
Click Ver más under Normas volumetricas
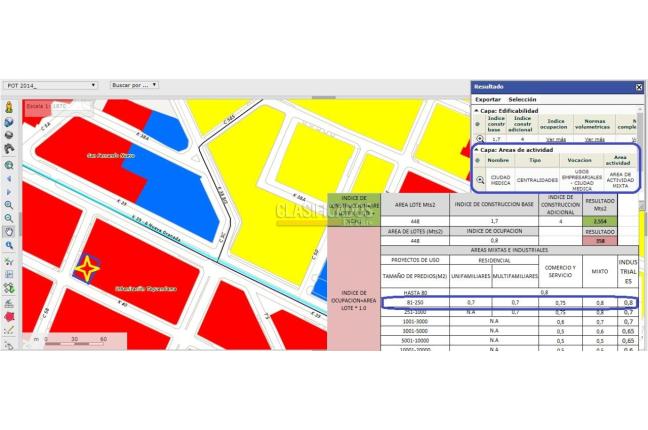595,140
